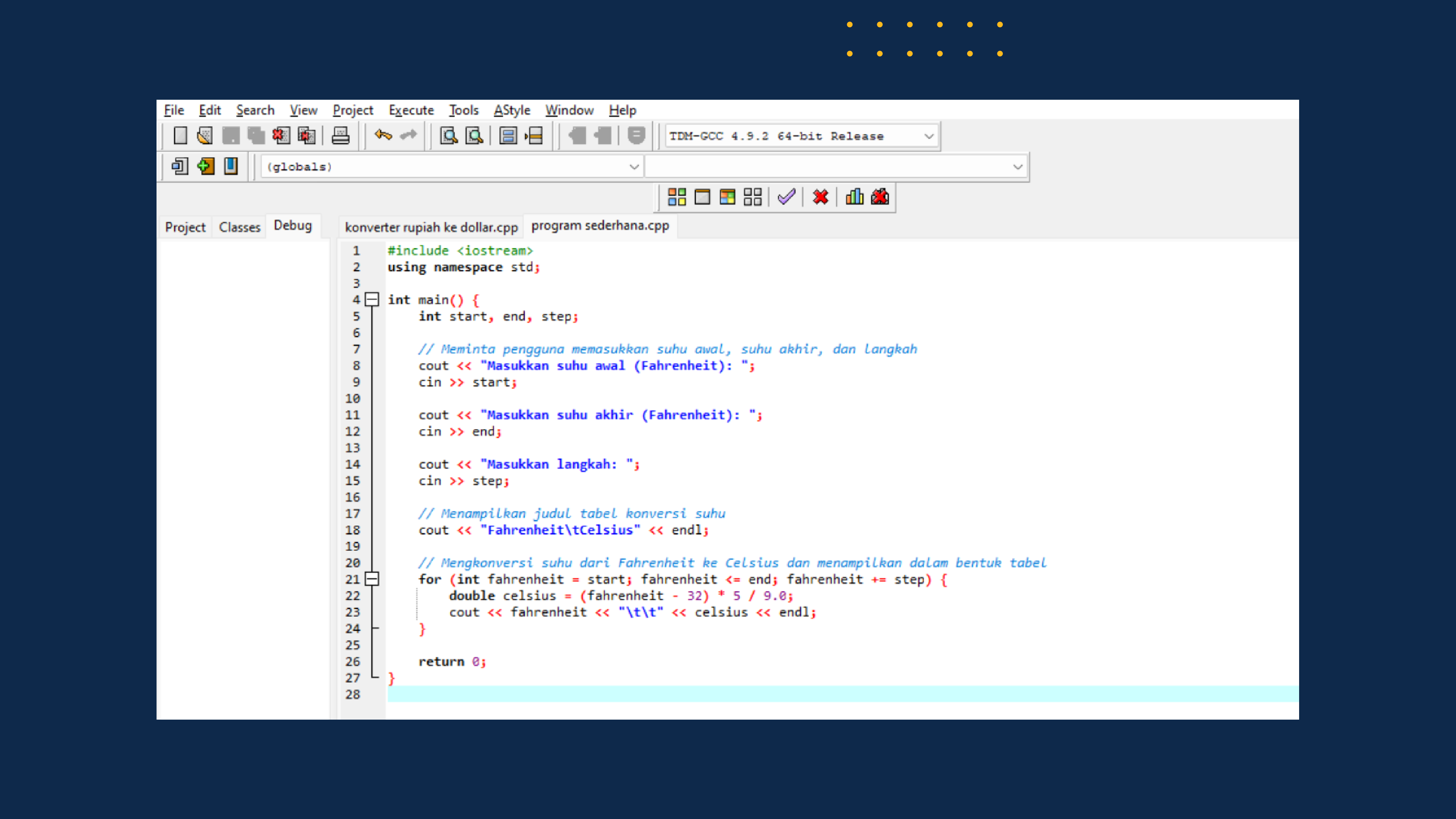Click the Replace magnifier icon
1456x819 pixels.
[x=474, y=136]
